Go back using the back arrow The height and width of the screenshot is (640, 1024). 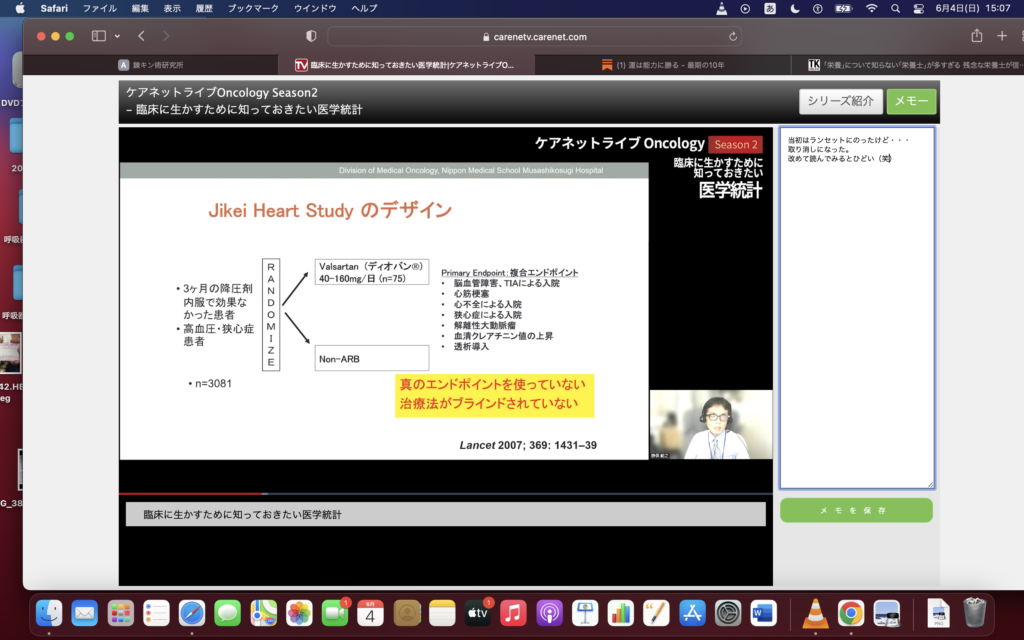click(x=140, y=34)
